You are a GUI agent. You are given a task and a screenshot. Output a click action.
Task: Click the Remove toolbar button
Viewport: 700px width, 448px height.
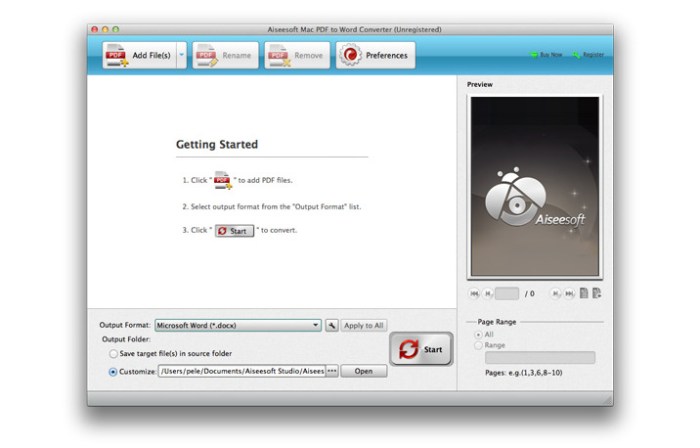click(x=297, y=55)
